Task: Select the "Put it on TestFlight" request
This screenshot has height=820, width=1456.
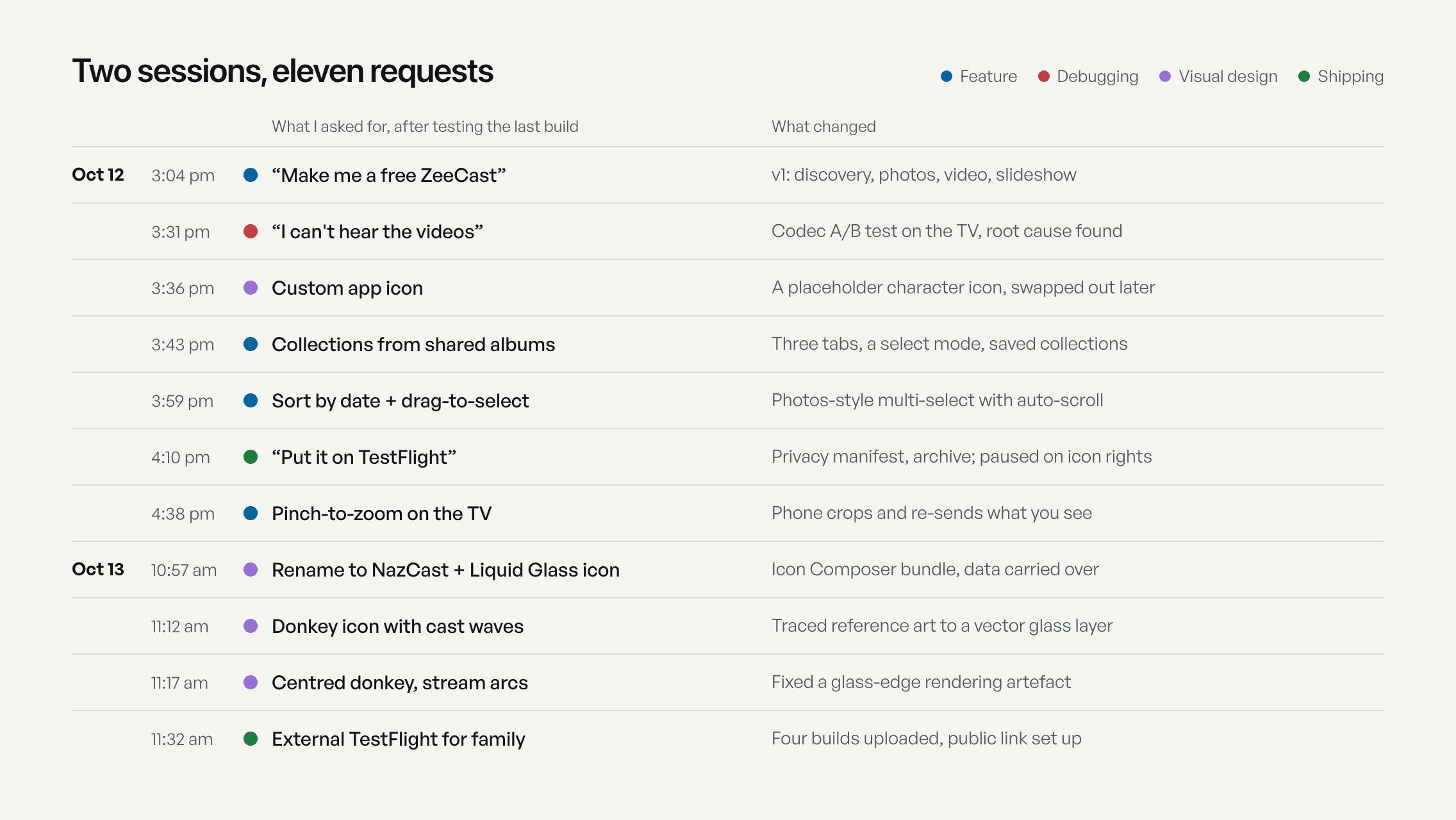Action: [x=364, y=457]
